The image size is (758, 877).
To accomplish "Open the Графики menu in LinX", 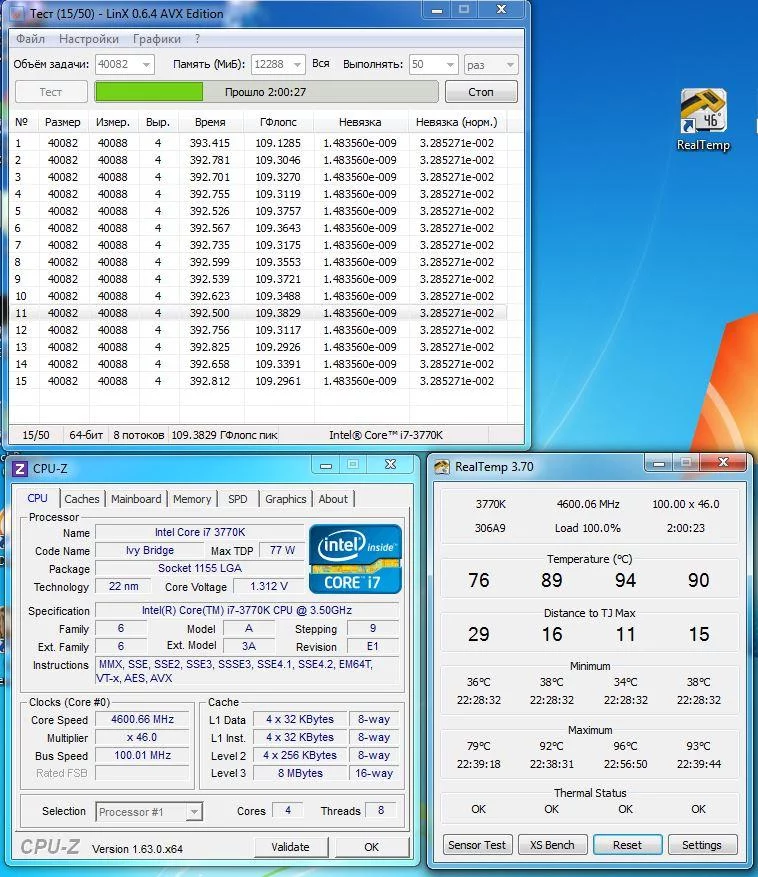I will point(157,39).
